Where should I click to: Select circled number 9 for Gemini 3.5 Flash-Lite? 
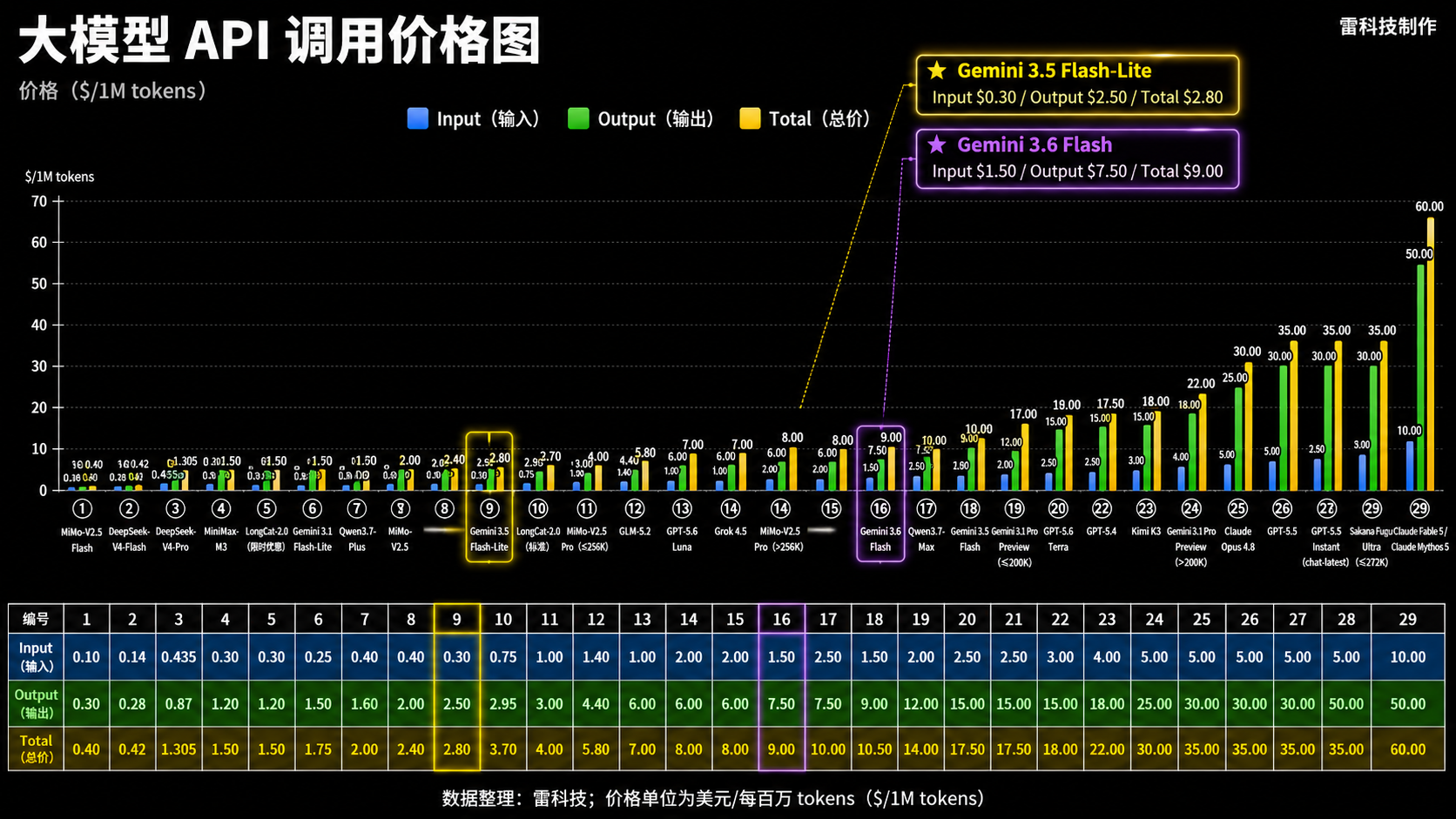(489, 508)
